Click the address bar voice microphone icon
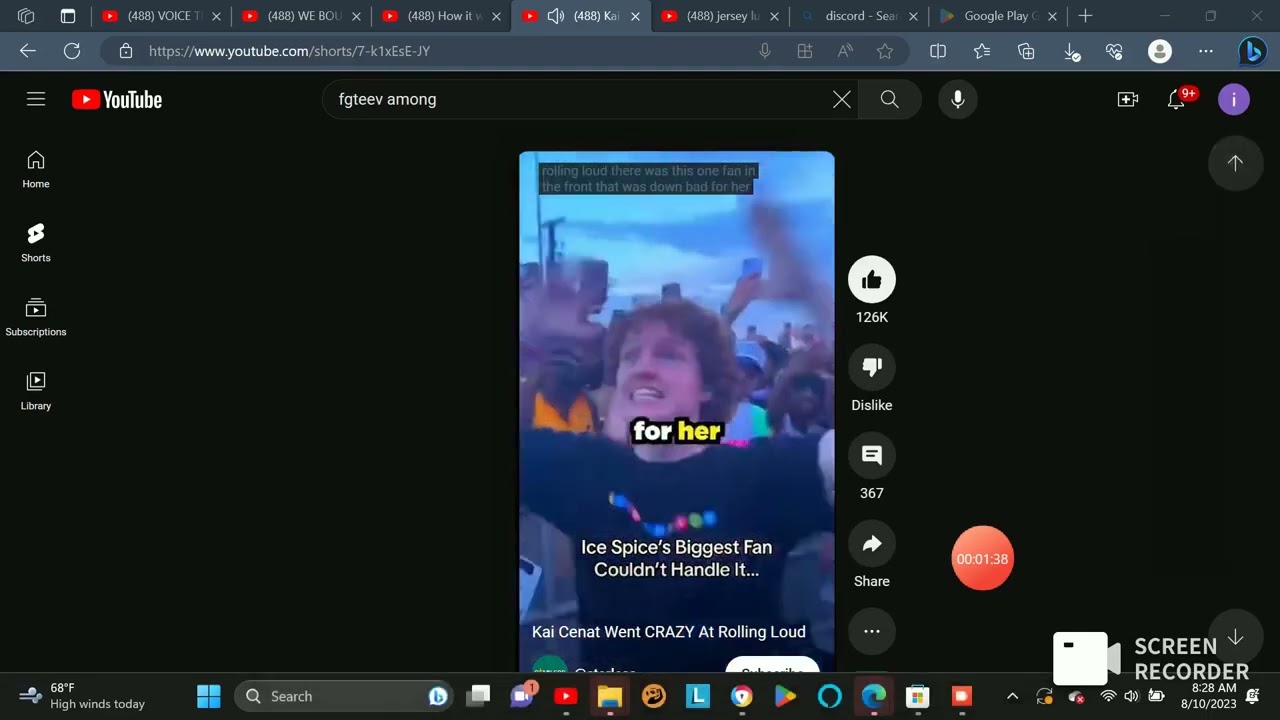1280x720 pixels. pyautogui.click(x=765, y=51)
